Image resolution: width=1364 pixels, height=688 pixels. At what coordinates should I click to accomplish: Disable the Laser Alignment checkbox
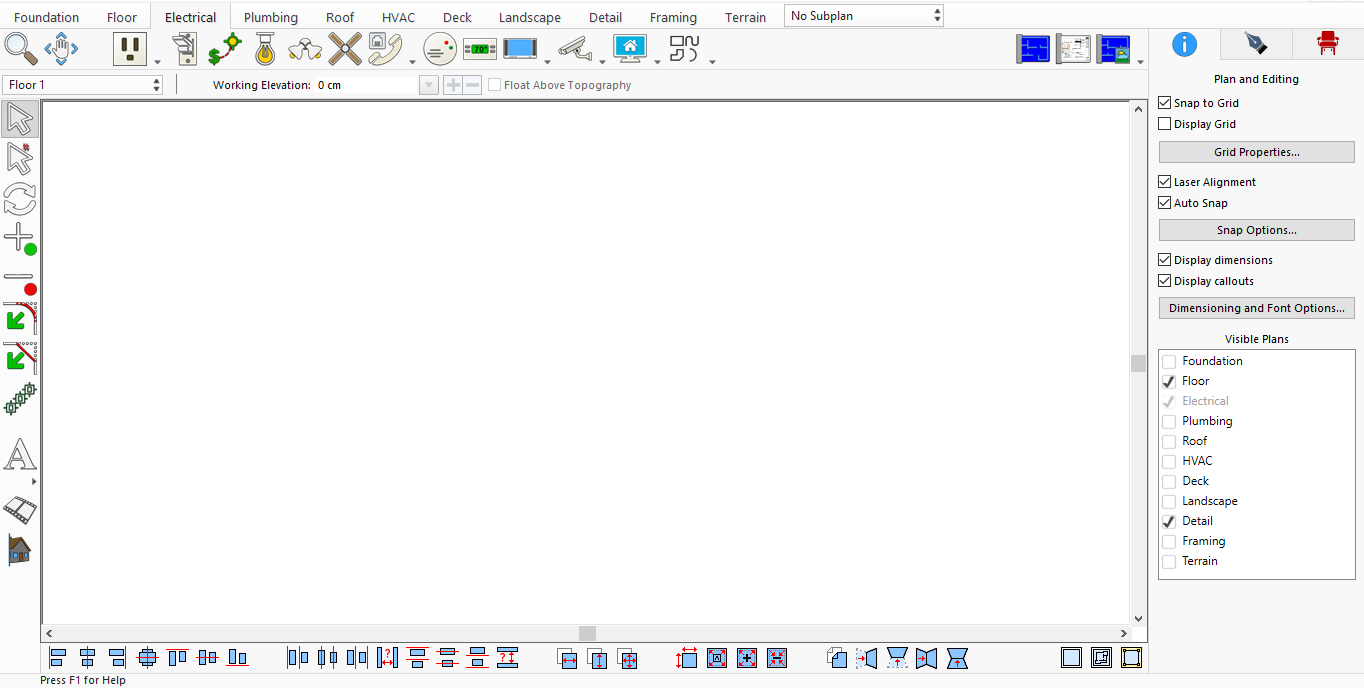click(1164, 182)
